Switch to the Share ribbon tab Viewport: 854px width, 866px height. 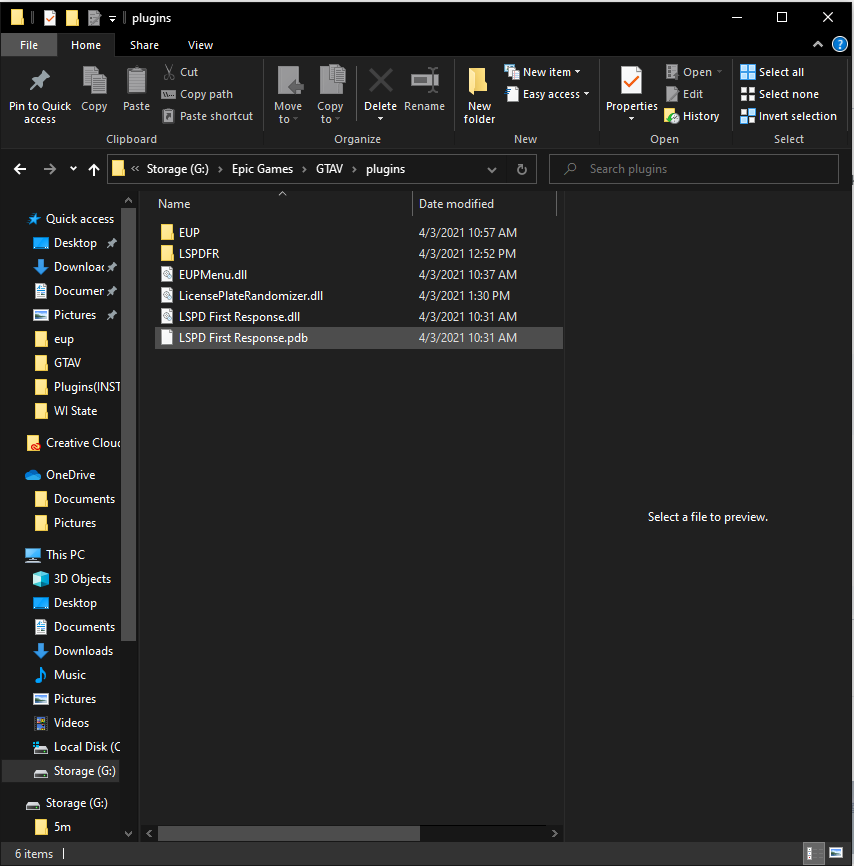(144, 45)
